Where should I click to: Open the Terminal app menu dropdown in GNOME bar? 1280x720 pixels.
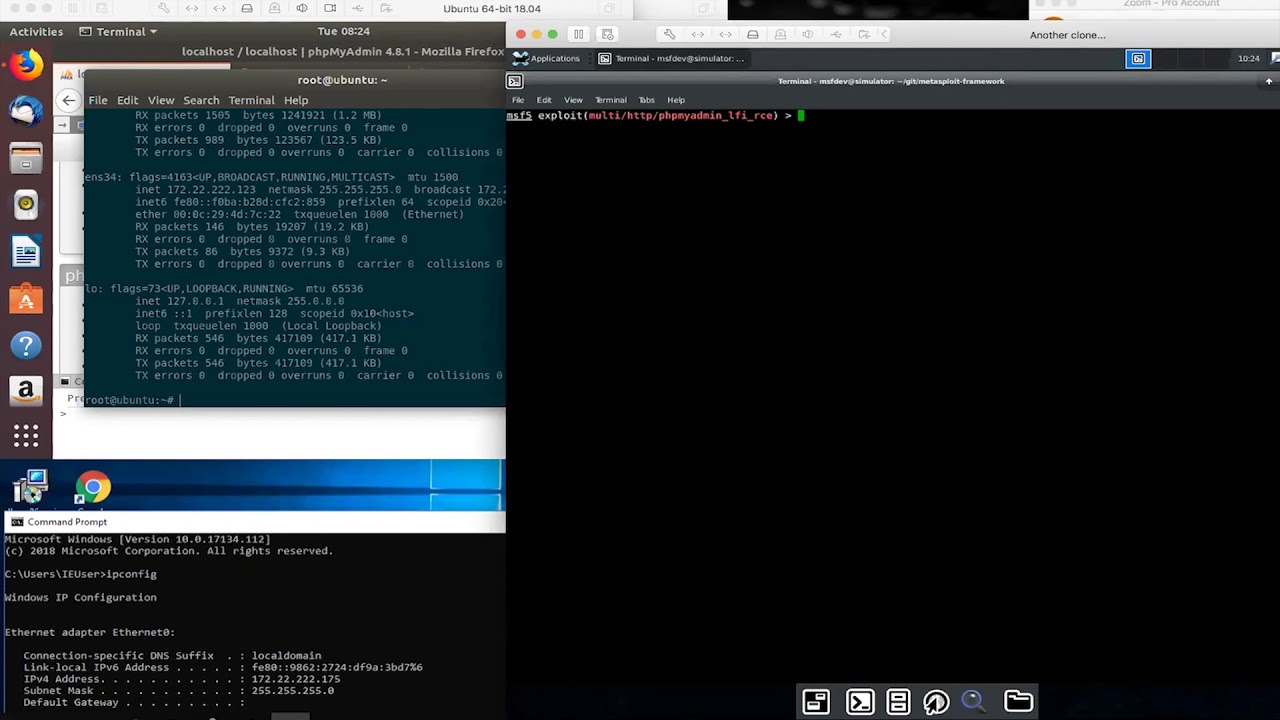[118, 31]
